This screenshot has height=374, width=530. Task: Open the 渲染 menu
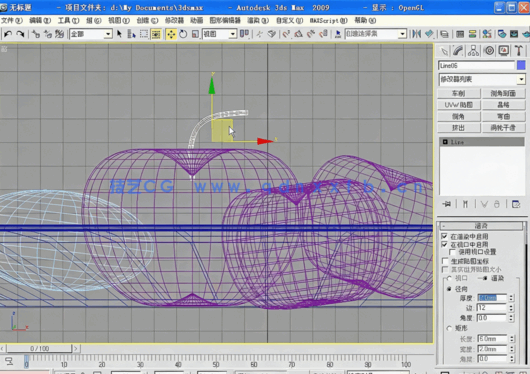click(258, 21)
